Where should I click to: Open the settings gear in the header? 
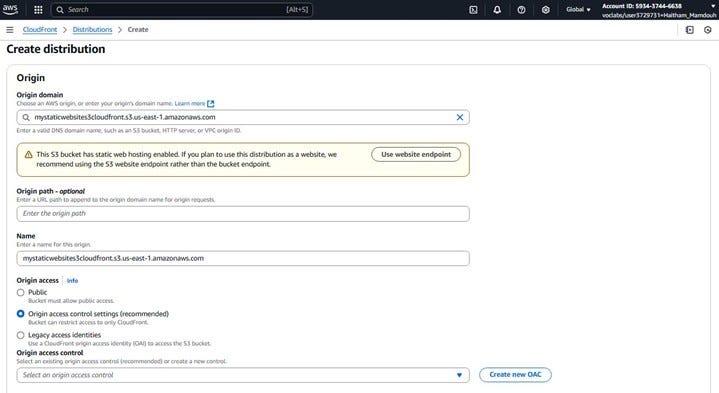tap(546, 10)
